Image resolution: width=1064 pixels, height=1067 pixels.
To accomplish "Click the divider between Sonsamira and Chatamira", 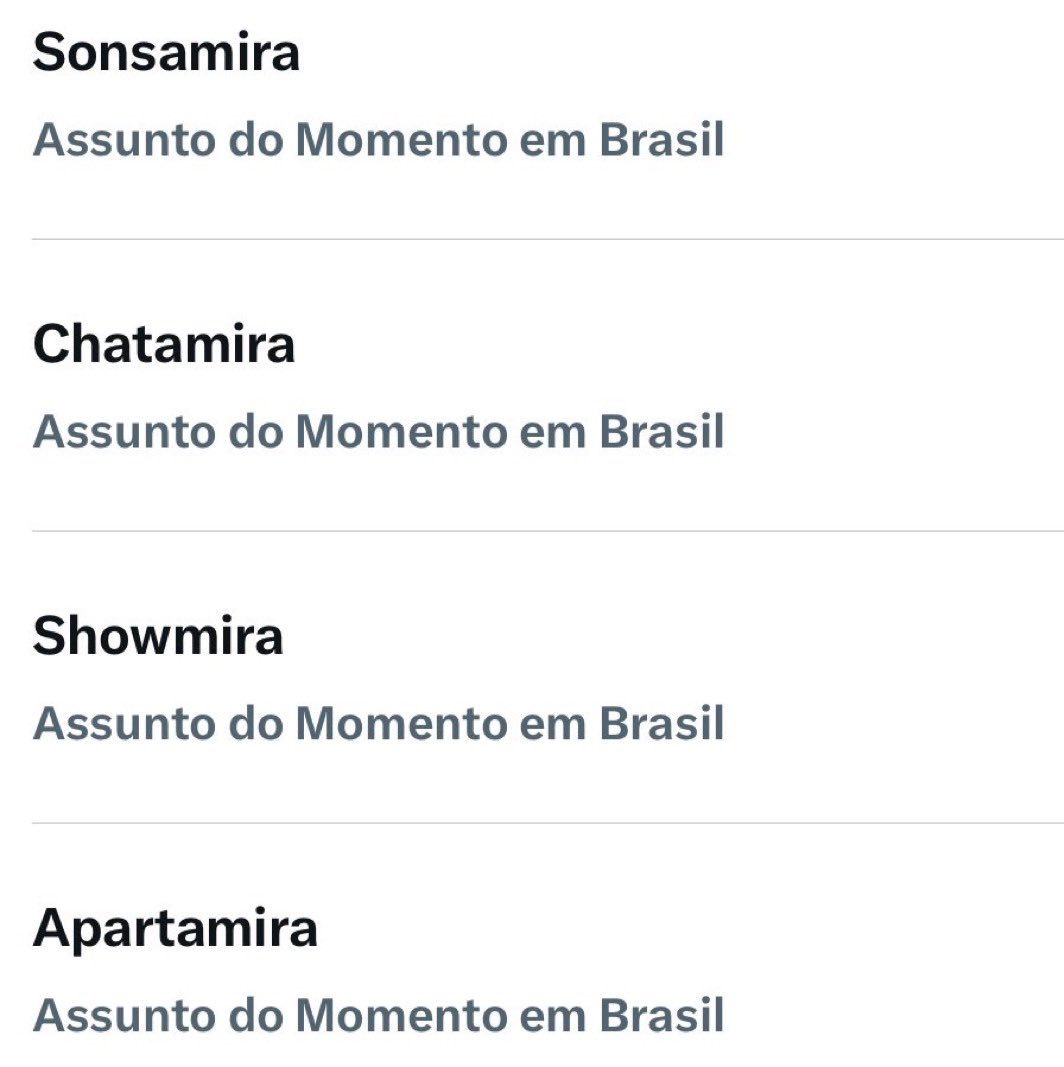I will tap(547, 239).
